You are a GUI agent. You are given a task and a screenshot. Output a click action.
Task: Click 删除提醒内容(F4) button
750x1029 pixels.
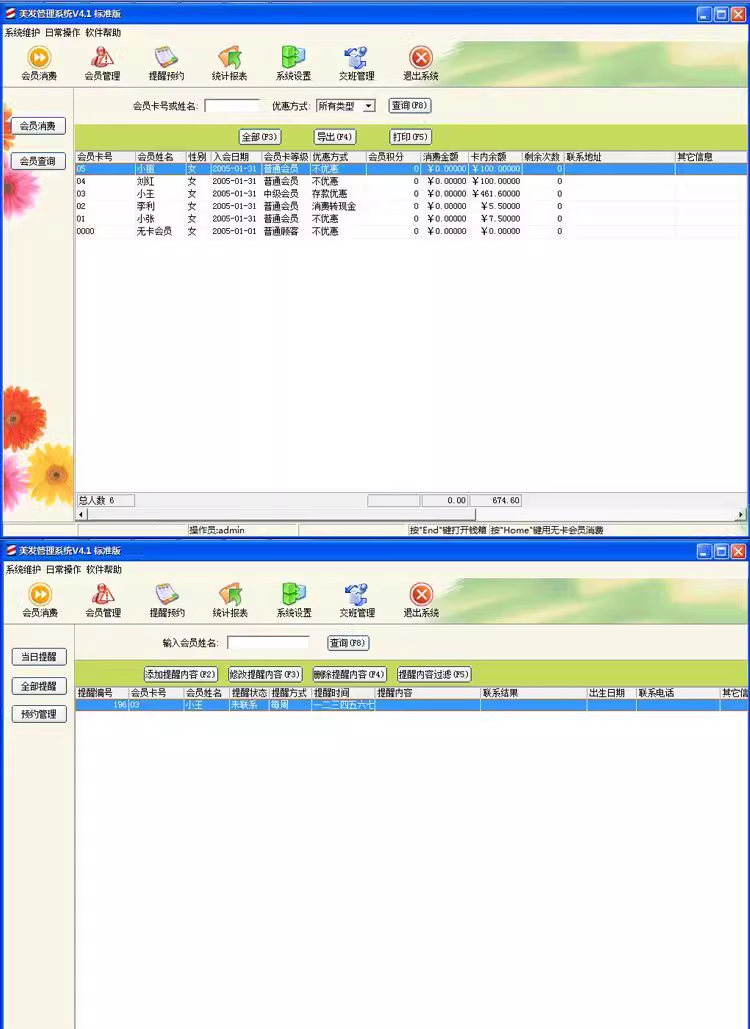point(349,674)
